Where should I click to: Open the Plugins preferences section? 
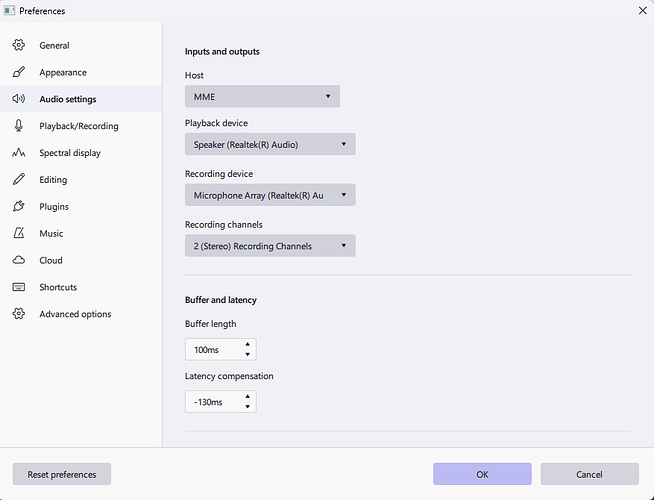[81, 206]
